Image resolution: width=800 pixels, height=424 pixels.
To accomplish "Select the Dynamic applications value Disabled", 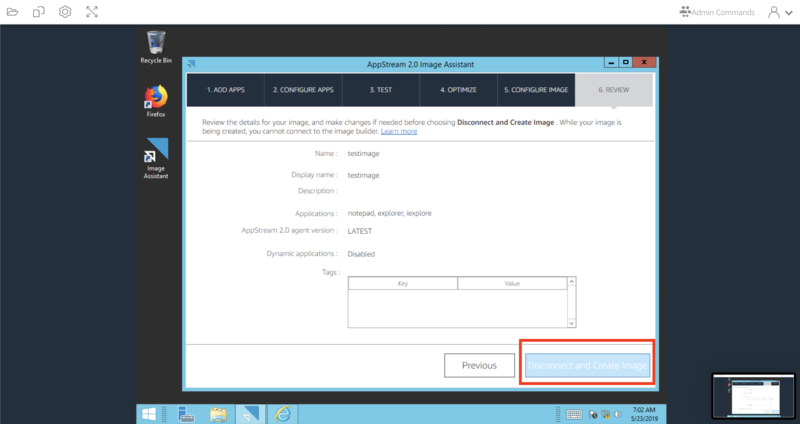I will coord(361,254).
